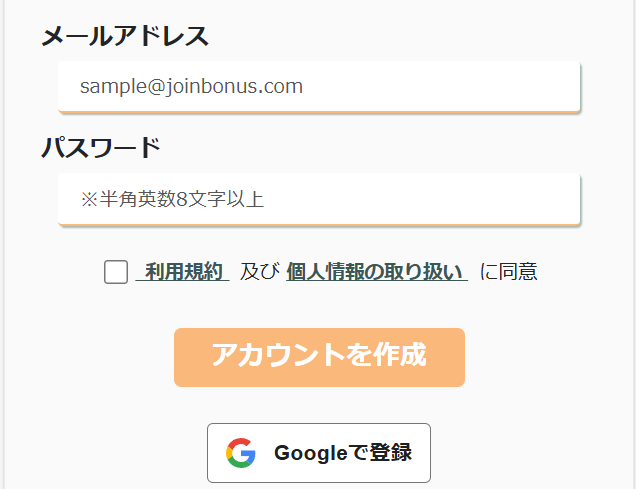Click the Google G logo icon
636x489 pixels.
(x=241, y=453)
